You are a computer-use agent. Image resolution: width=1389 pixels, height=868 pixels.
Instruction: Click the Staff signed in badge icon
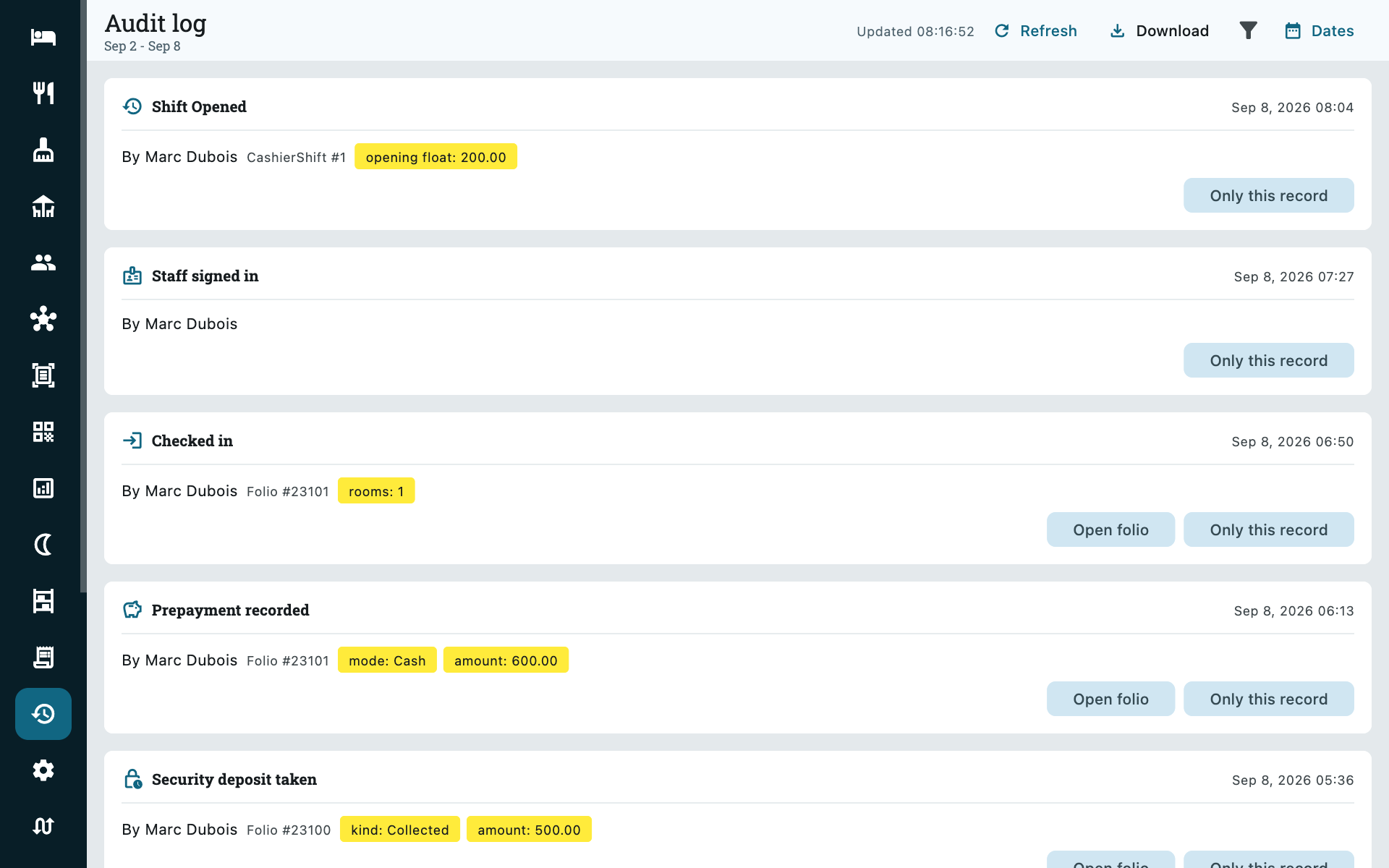(132, 276)
